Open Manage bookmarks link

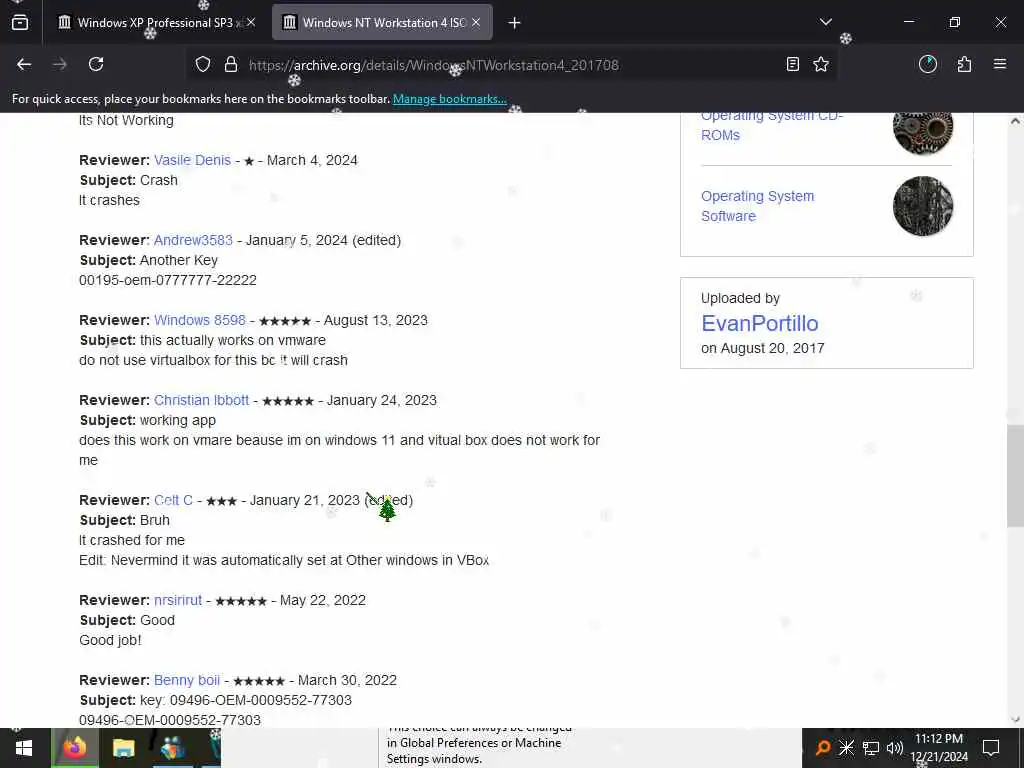(x=449, y=99)
